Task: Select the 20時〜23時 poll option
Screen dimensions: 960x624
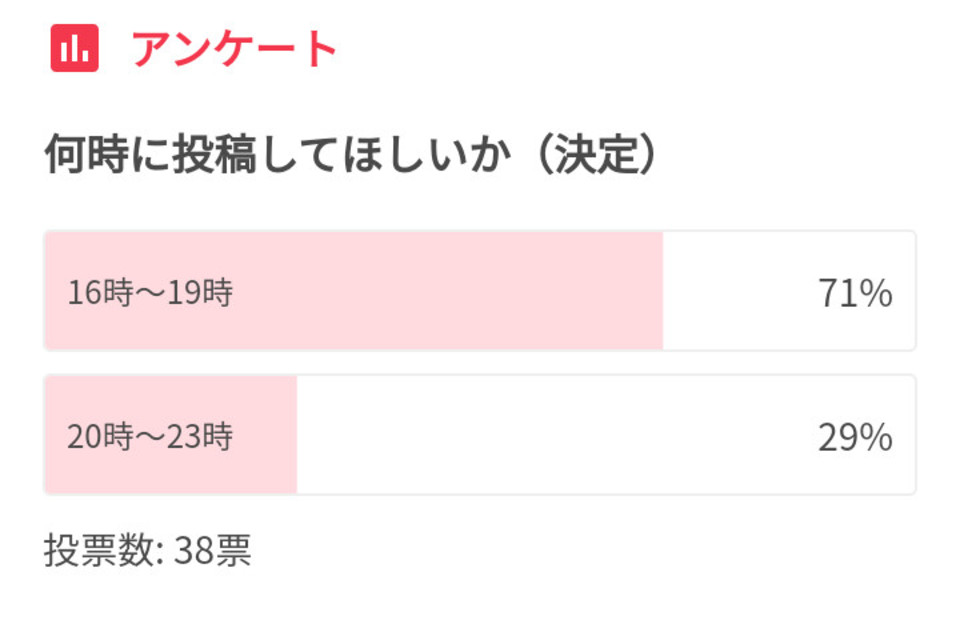Action: pos(480,435)
